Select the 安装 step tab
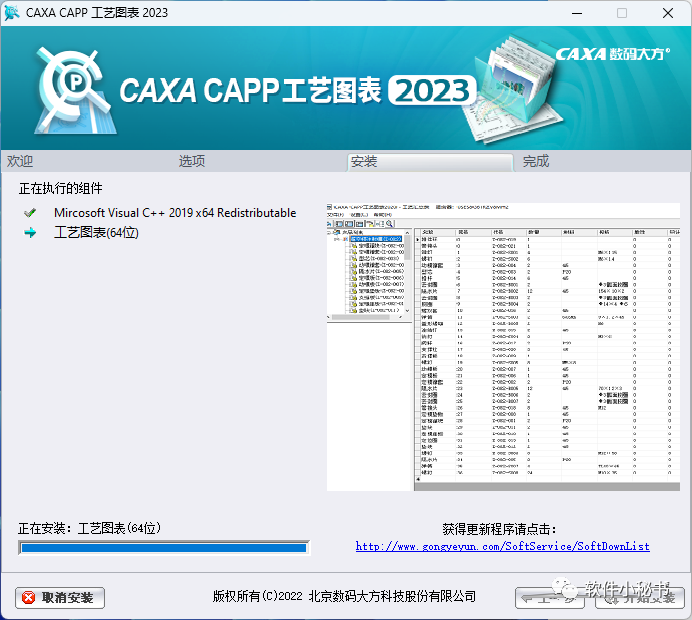692x620 pixels. [430, 162]
